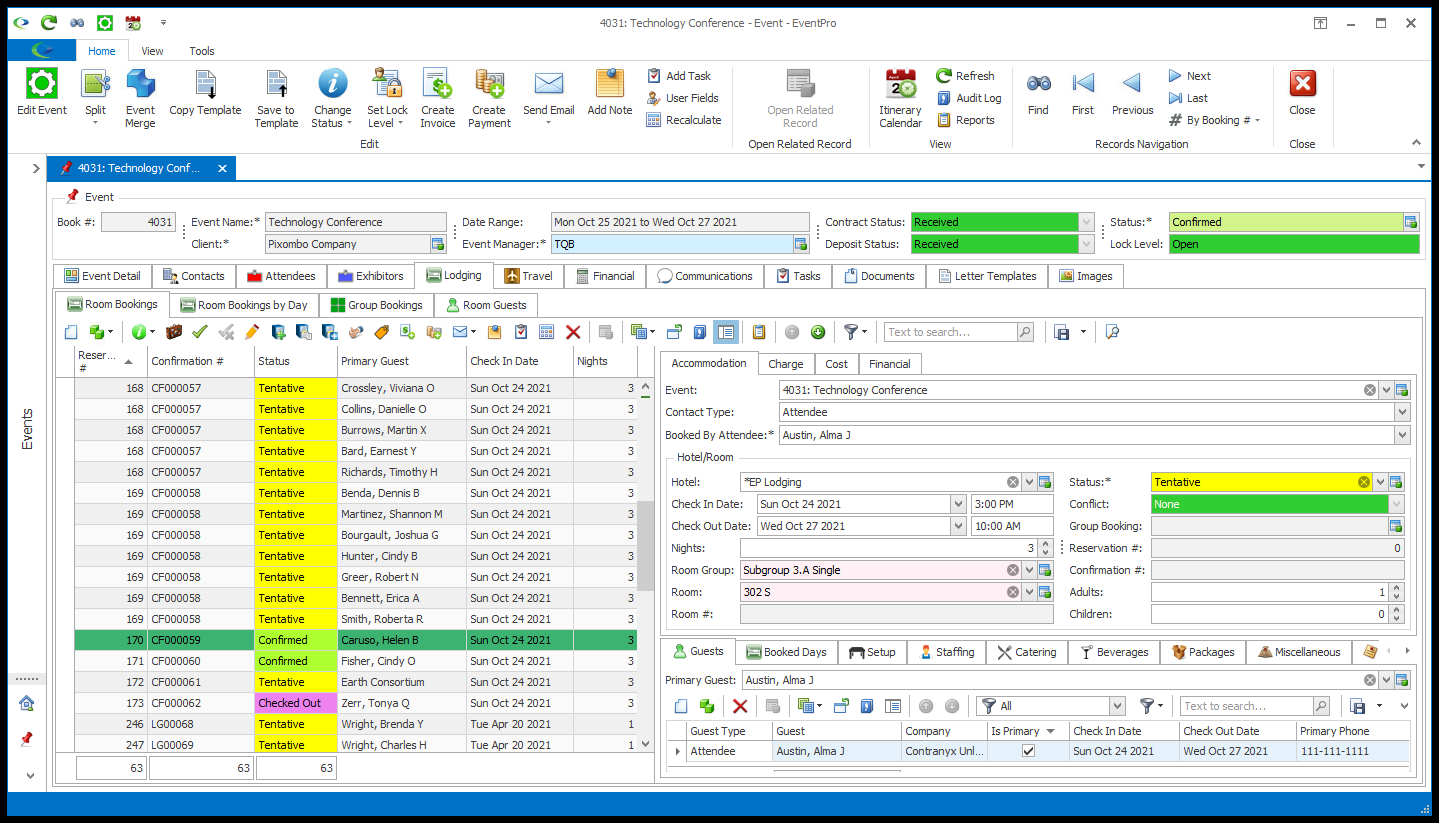Screen dimensions: 1439x823
Task: Click the handshake icon in bookings toolbar
Action: click(x=356, y=332)
